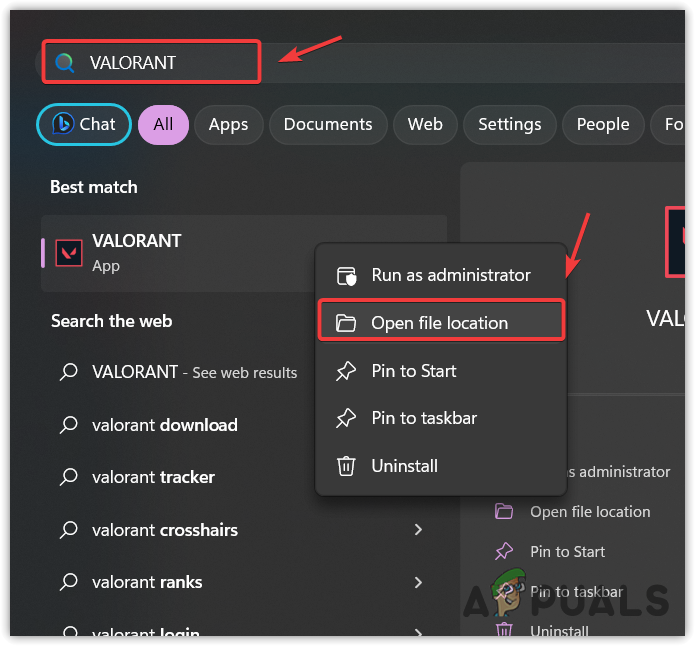Switch to the Apps filter tab

[228, 125]
